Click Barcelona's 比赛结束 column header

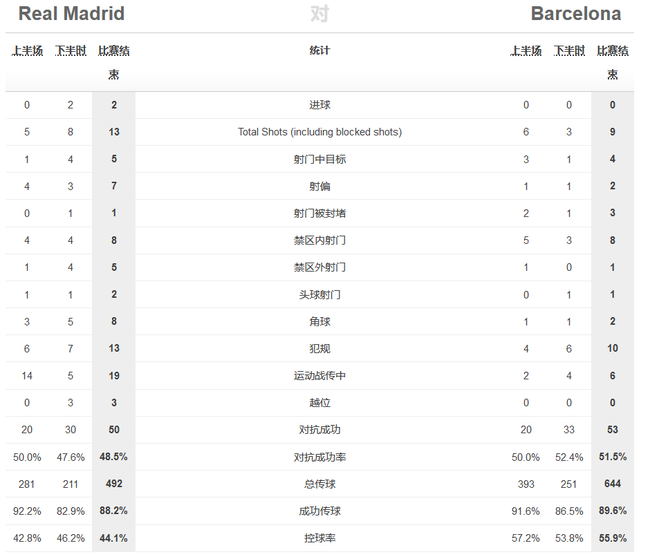pyautogui.click(x=612, y=62)
